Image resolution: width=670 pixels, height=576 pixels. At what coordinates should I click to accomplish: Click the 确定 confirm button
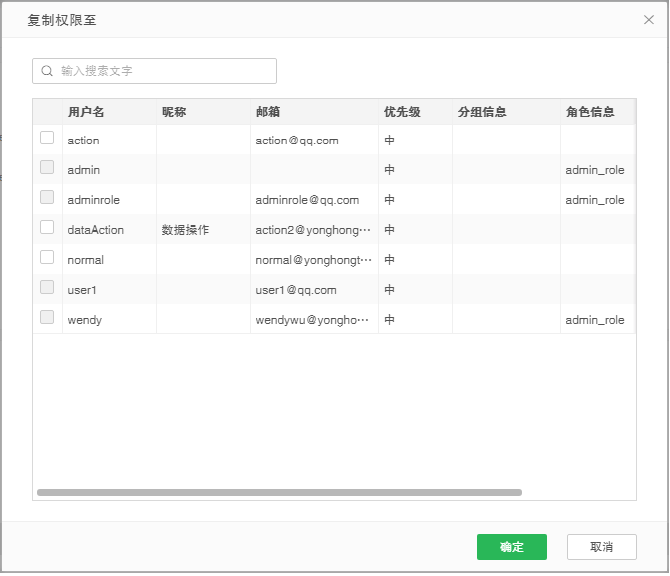click(512, 547)
